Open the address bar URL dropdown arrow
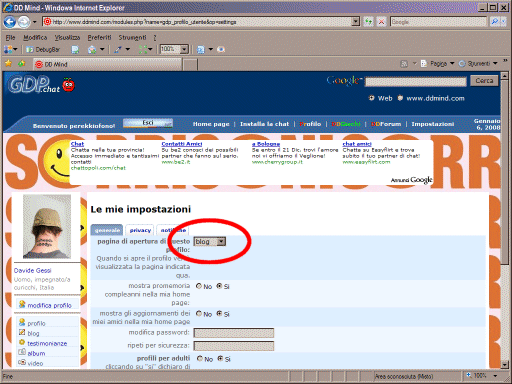 356,22
